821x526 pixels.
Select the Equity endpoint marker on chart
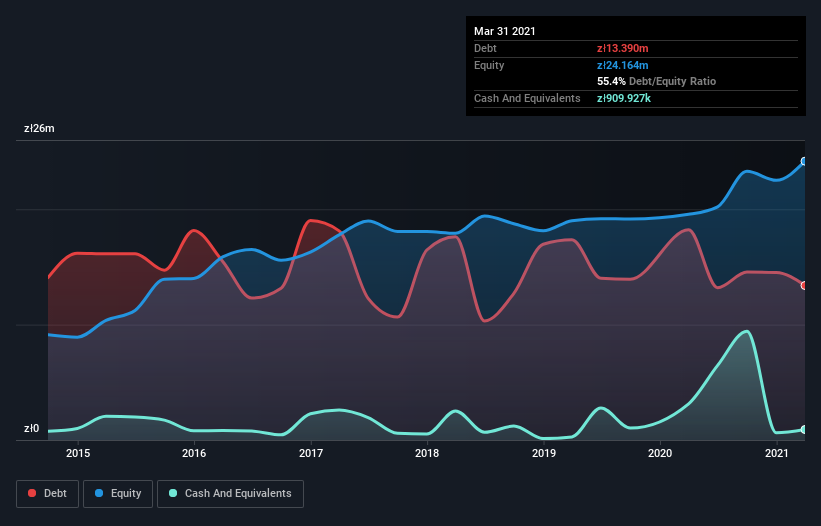tap(804, 161)
